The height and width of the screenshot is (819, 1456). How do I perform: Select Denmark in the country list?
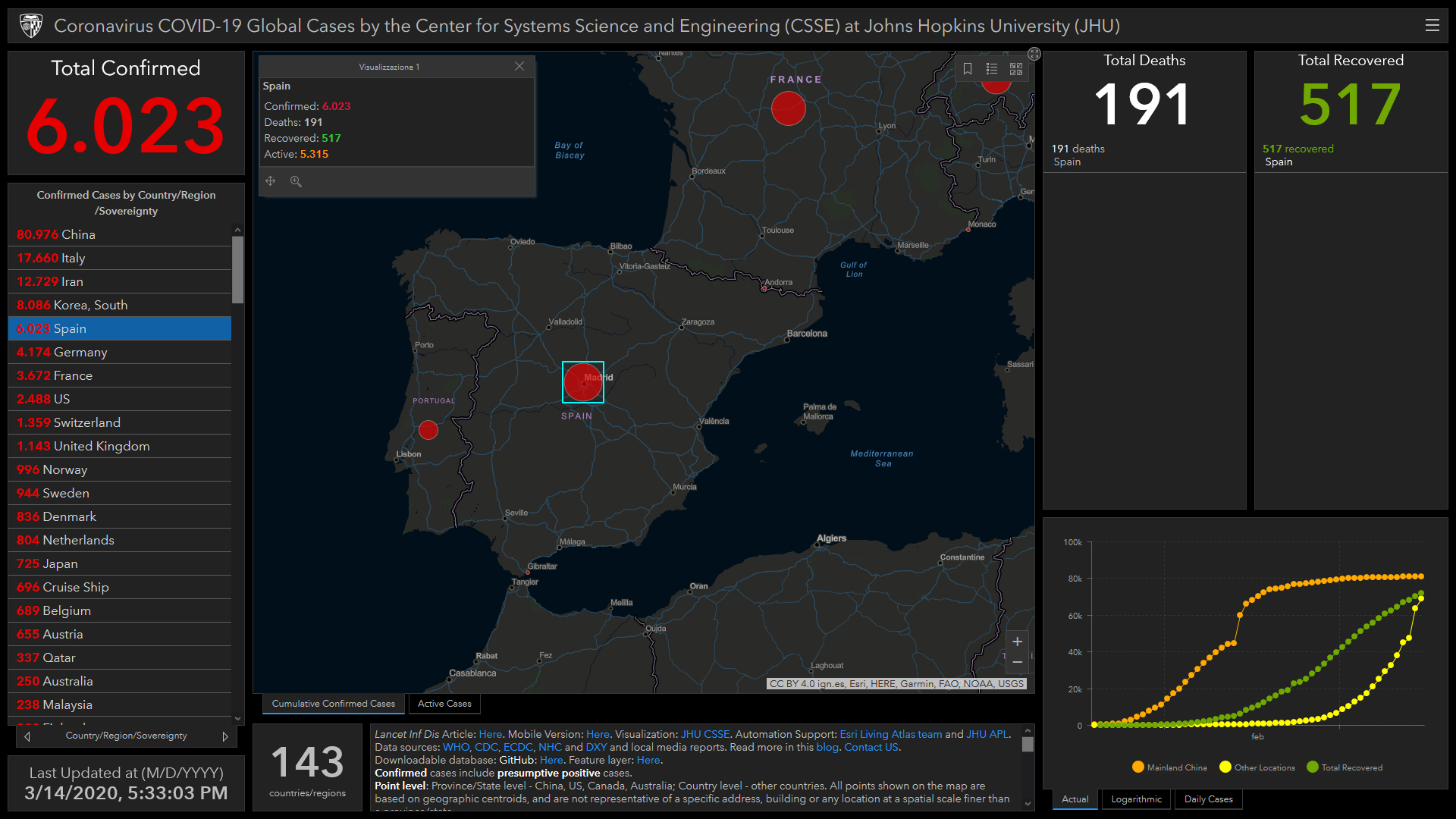pos(120,516)
